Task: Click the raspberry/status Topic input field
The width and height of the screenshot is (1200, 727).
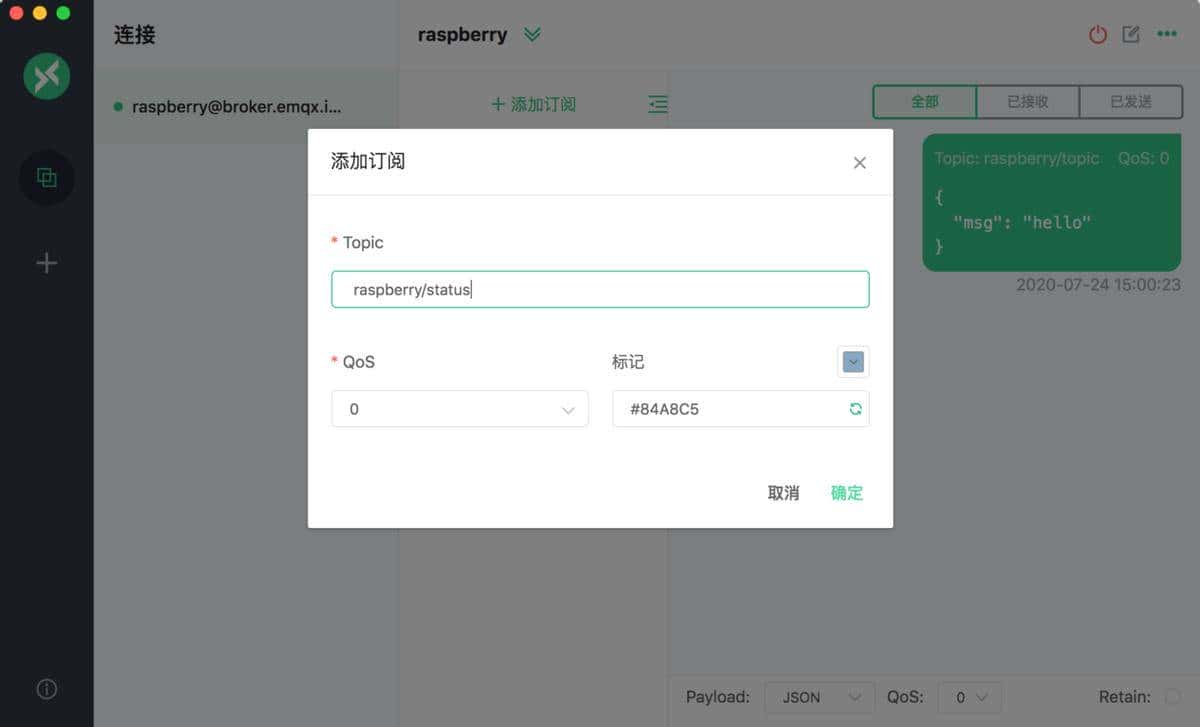Action: pos(600,289)
